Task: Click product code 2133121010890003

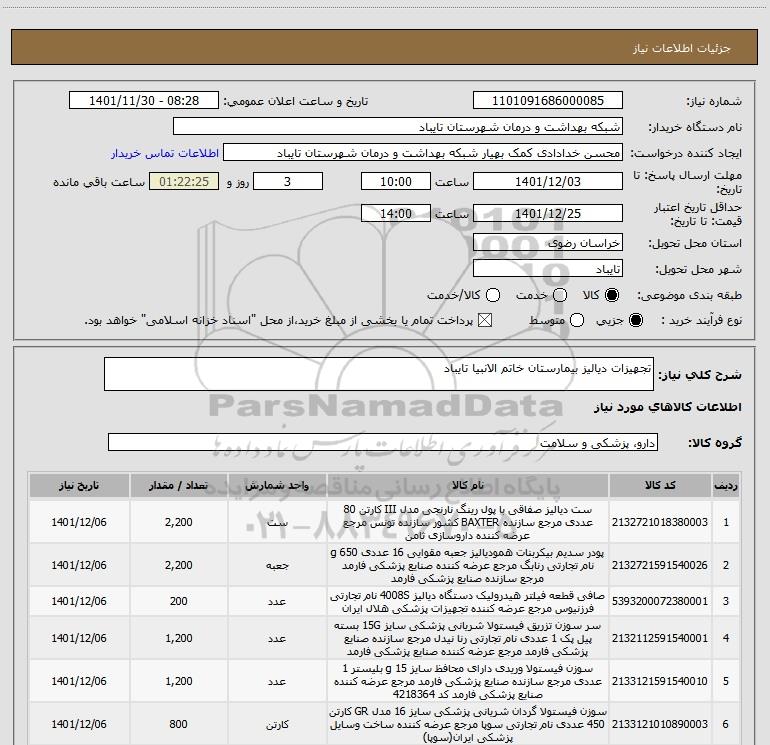Action: 660,724
